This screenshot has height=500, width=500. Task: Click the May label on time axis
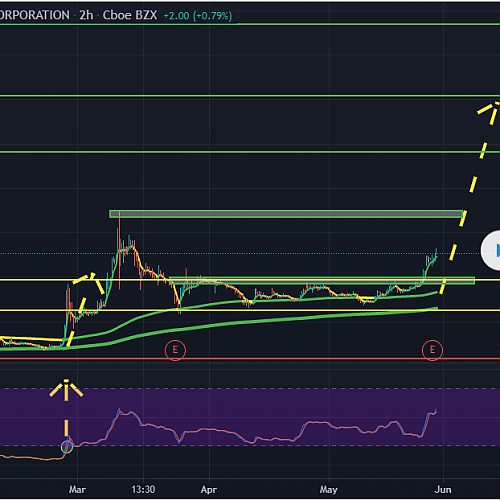coord(329,490)
